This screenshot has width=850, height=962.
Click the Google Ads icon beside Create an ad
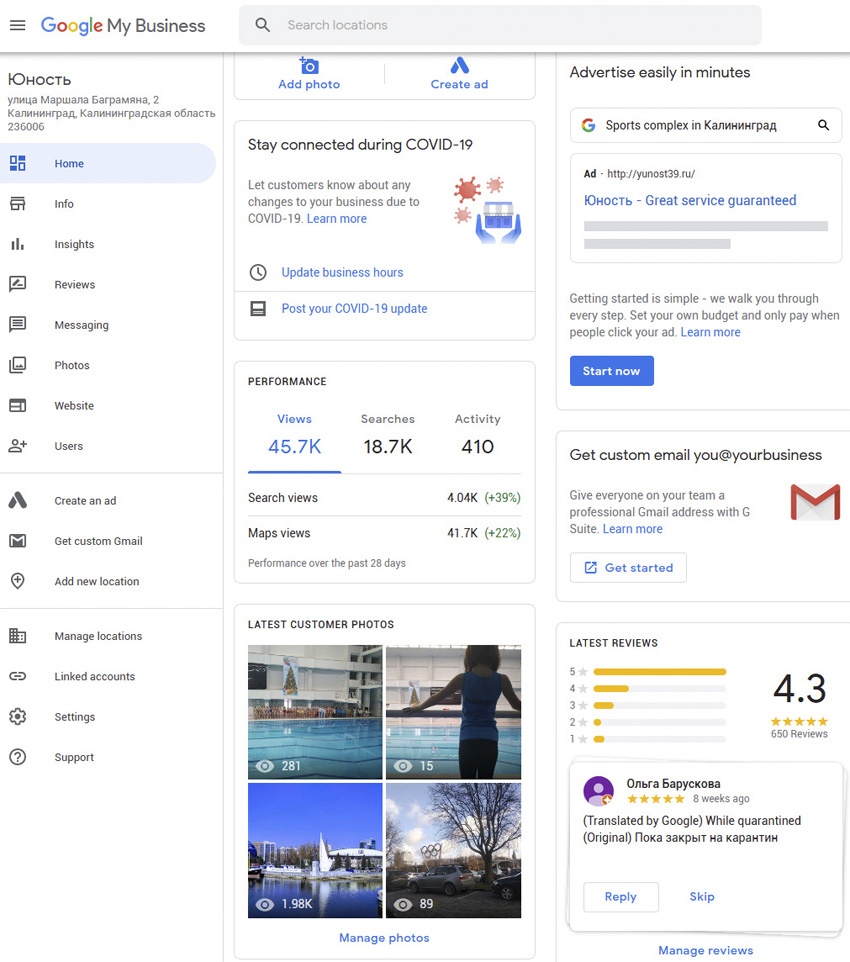18,501
